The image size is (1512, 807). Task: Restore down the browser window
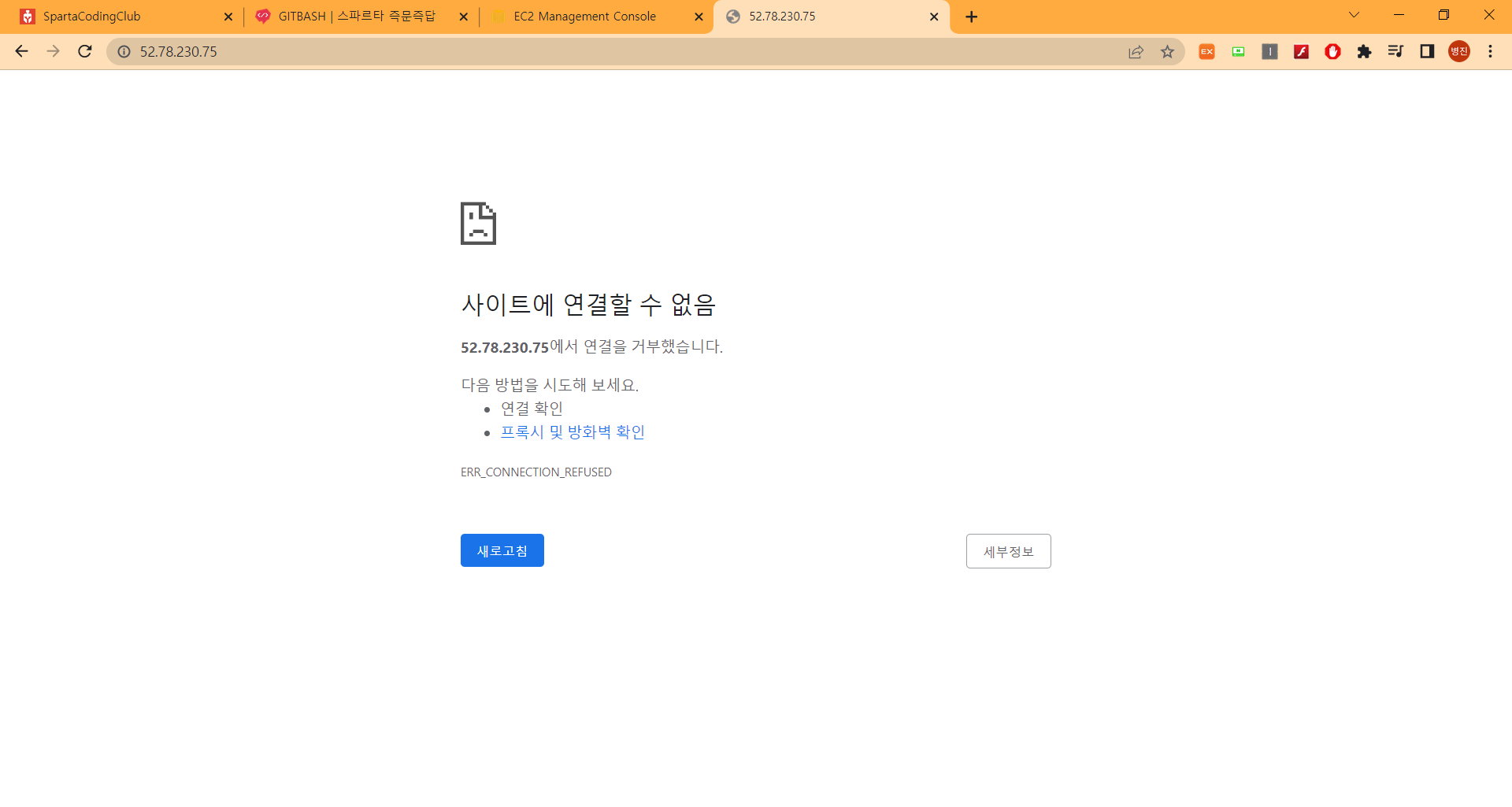point(1443,15)
